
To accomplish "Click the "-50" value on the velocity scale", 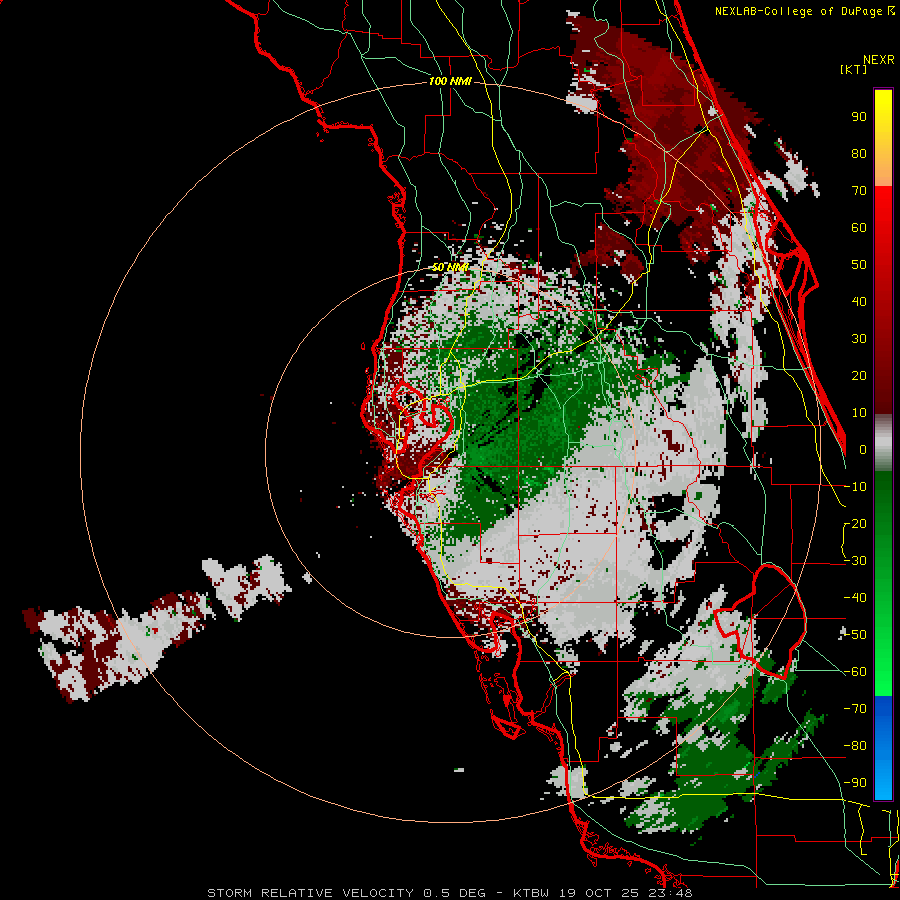I will click(855, 635).
